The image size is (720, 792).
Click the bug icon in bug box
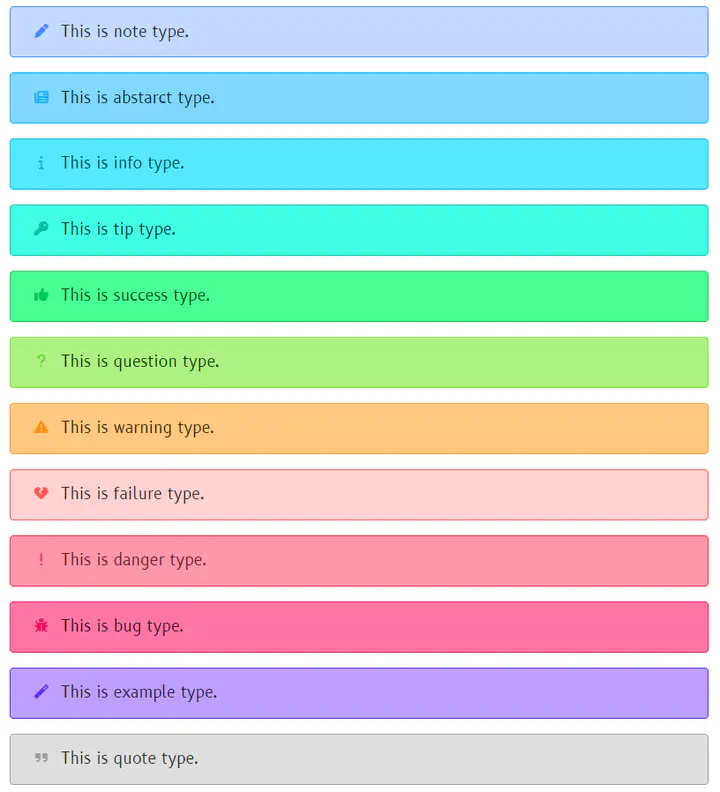tap(41, 626)
